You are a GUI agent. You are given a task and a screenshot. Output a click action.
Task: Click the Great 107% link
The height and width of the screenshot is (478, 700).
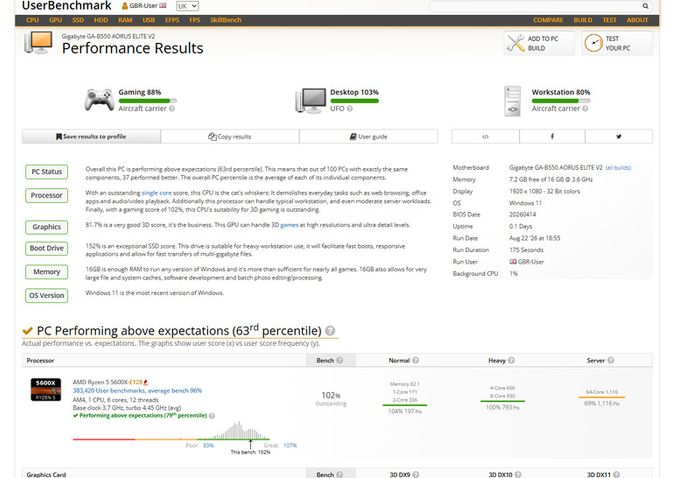pos(290,445)
